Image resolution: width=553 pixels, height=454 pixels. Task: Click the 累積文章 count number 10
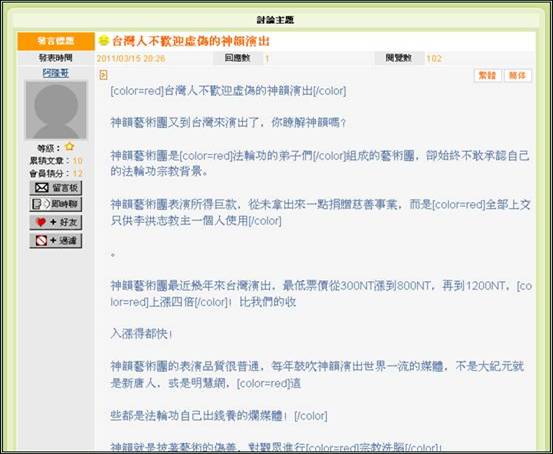pos(78,161)
